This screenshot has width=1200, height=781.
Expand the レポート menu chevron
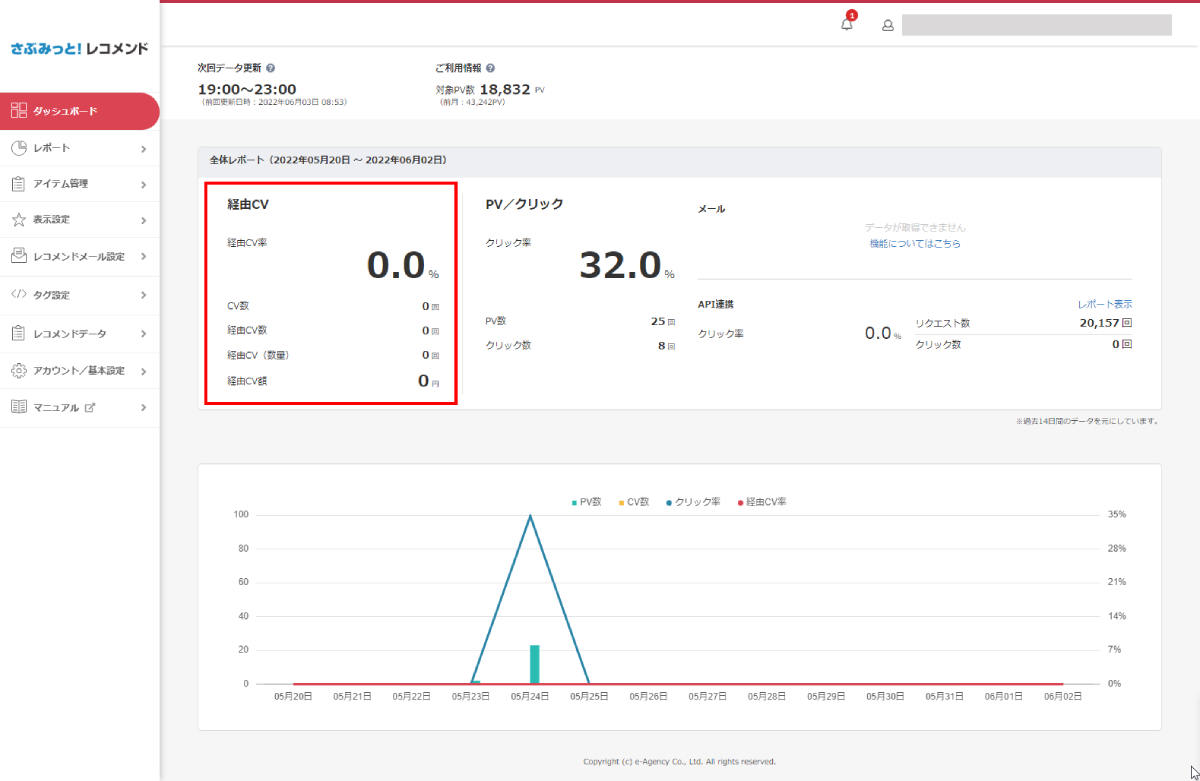point(144,149)
